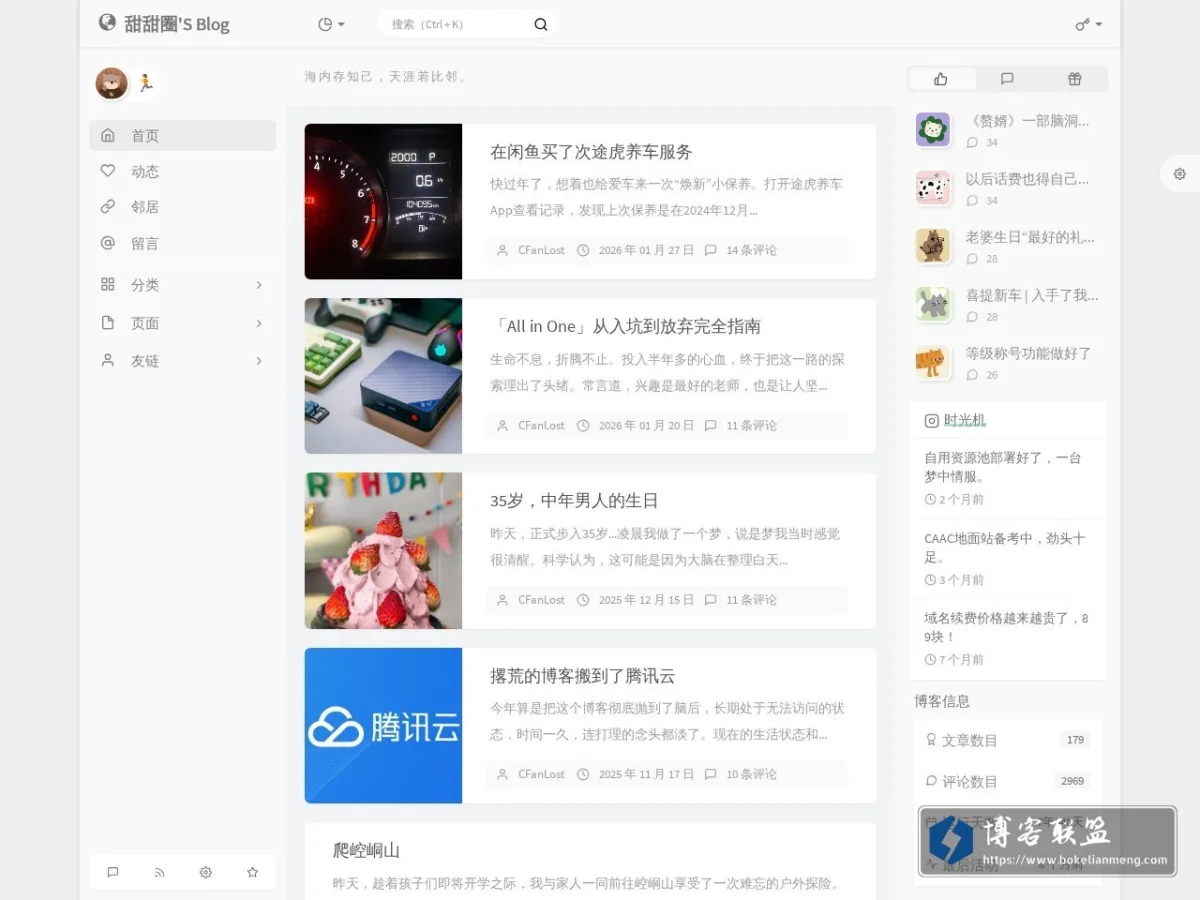Click the strawberry cake thumbnail
The image size is (1200, 900).
383,551
